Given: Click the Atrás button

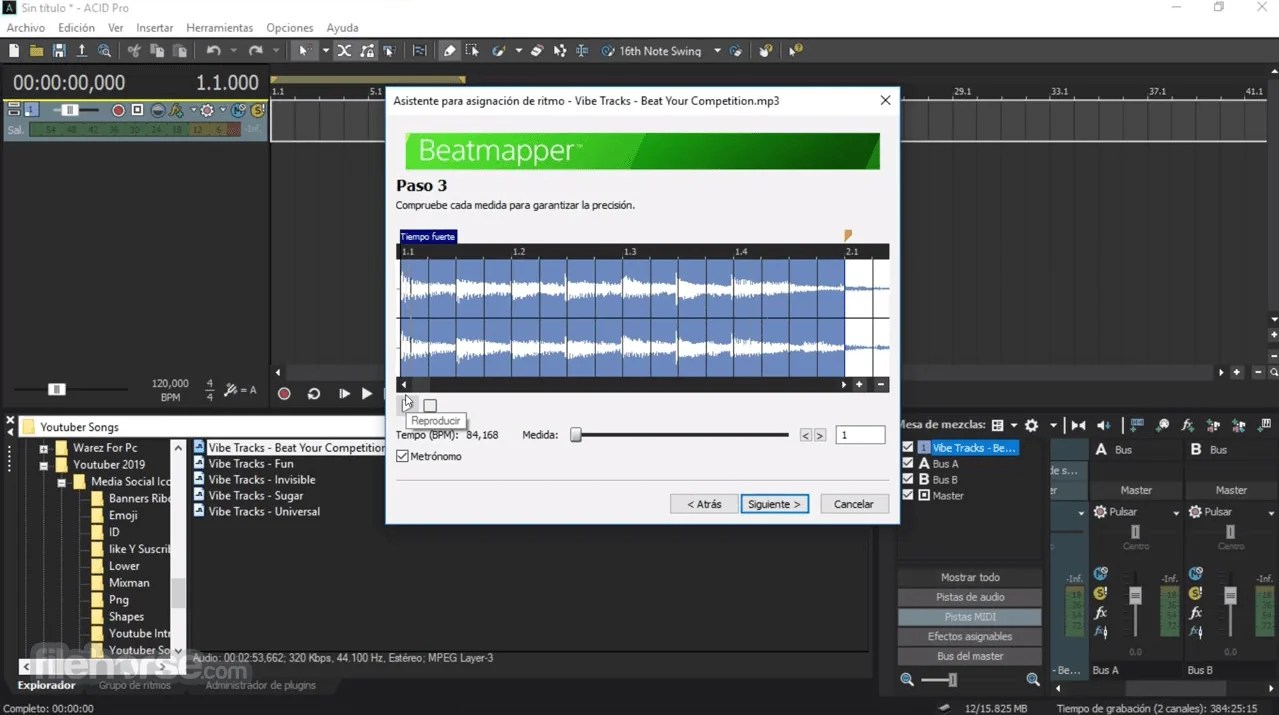Looking at the screenshot, I should coord(704,504).
